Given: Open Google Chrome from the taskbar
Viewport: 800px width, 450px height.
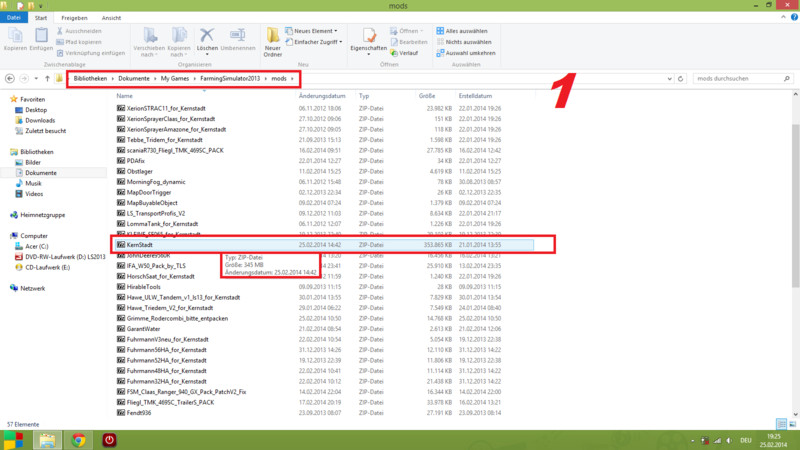Looking at the screenshot, I should 78,439.
